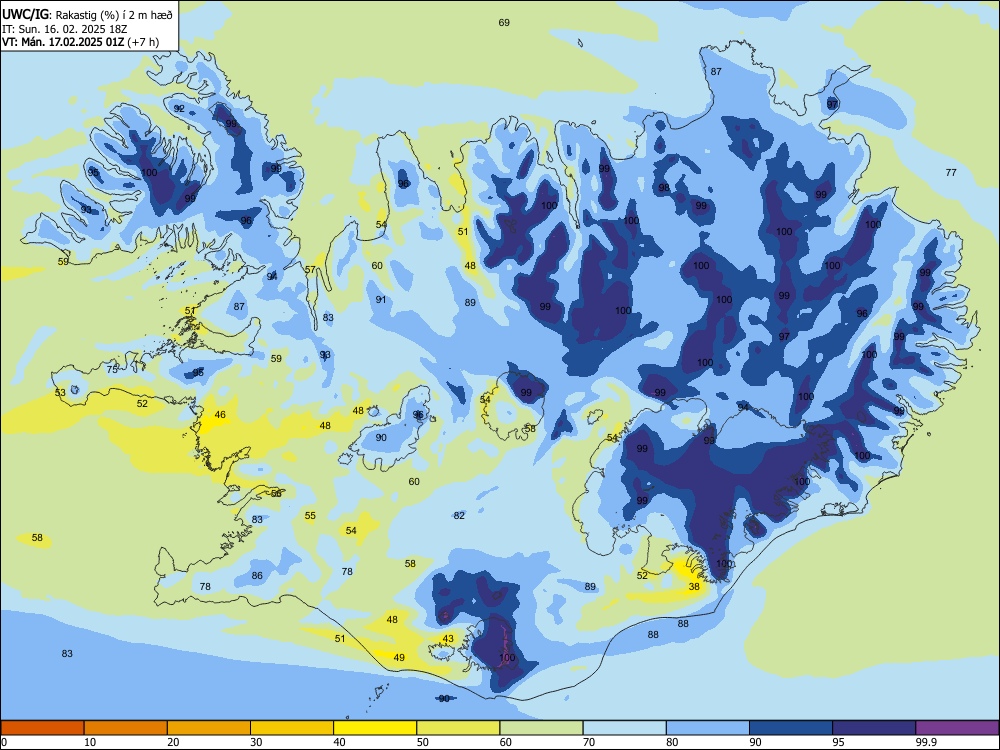
Task: Click the title text 'Rakastig (%) í 2 m hæð'
Action: (115, 15)
